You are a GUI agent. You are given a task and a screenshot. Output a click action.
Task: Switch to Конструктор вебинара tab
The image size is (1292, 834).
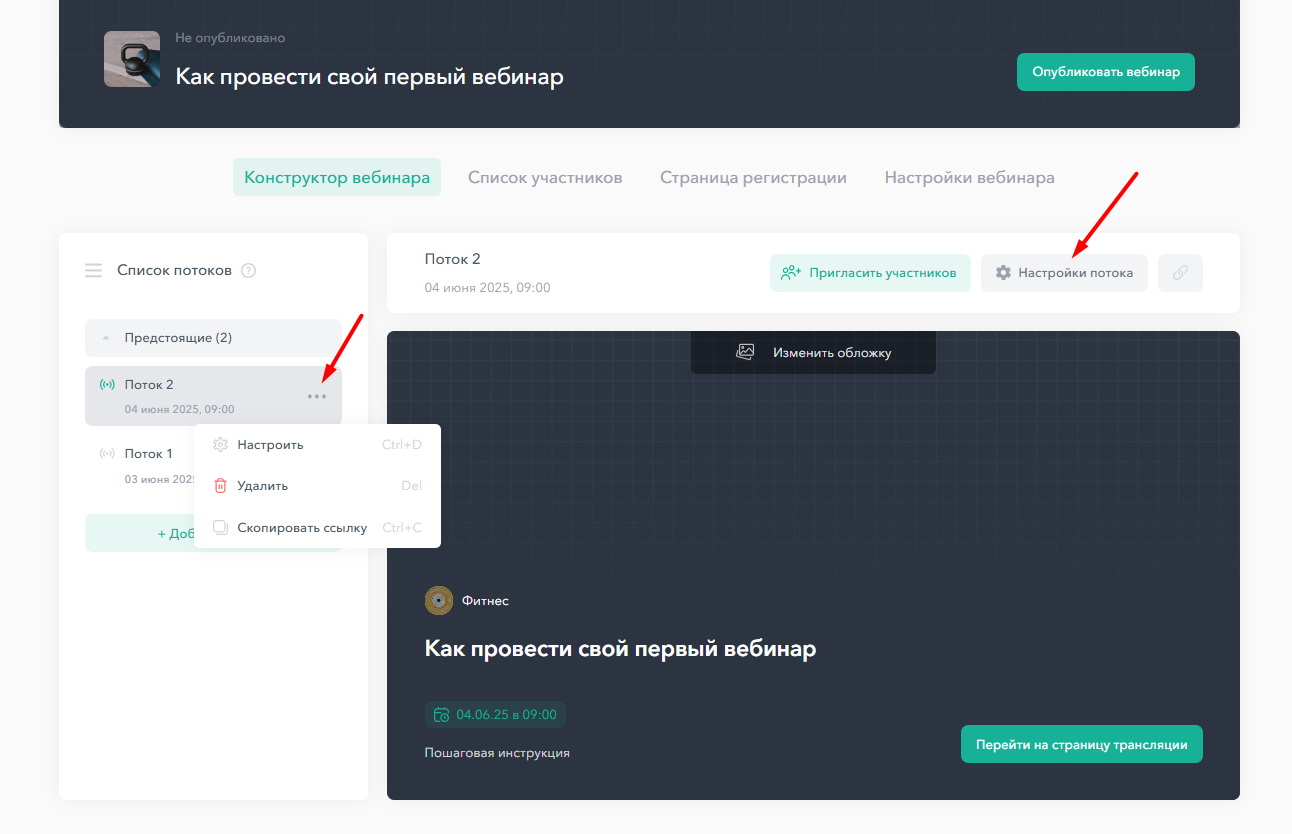(x=337, y=177)
